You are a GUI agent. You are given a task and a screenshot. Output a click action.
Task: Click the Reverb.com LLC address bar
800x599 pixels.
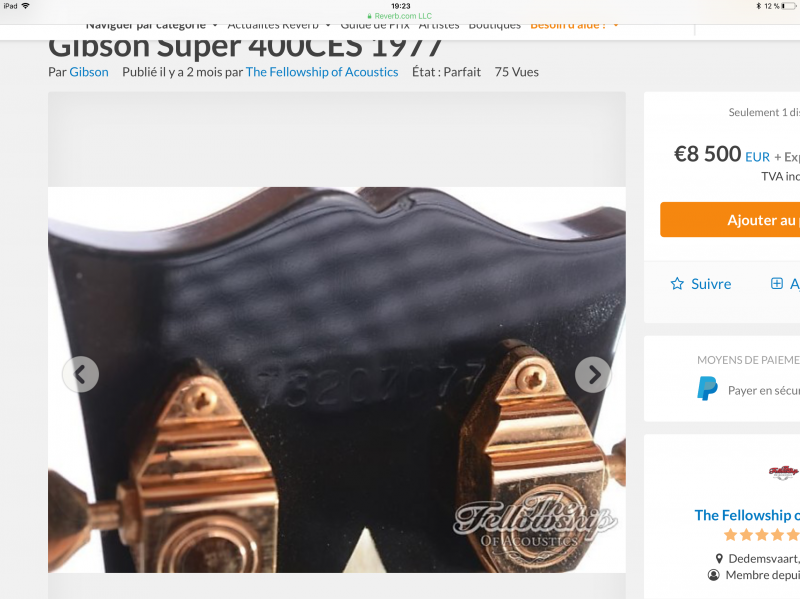point(399,16)
